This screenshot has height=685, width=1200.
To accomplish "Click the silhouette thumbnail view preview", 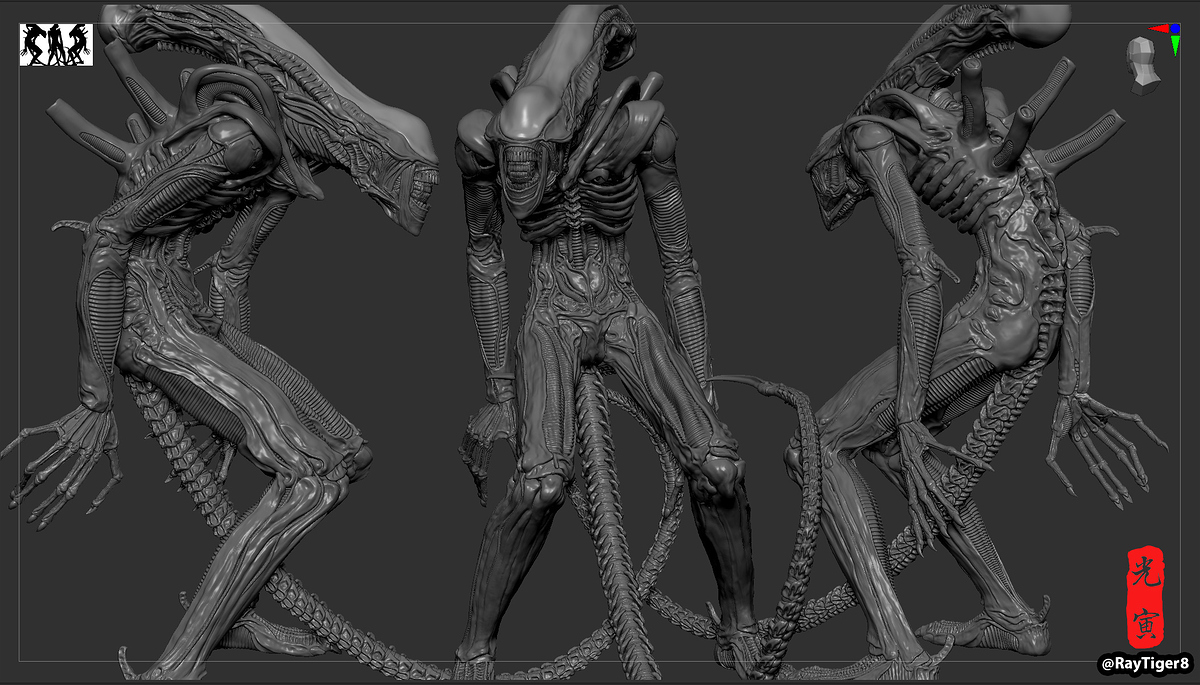I will (x=56, y=46).
